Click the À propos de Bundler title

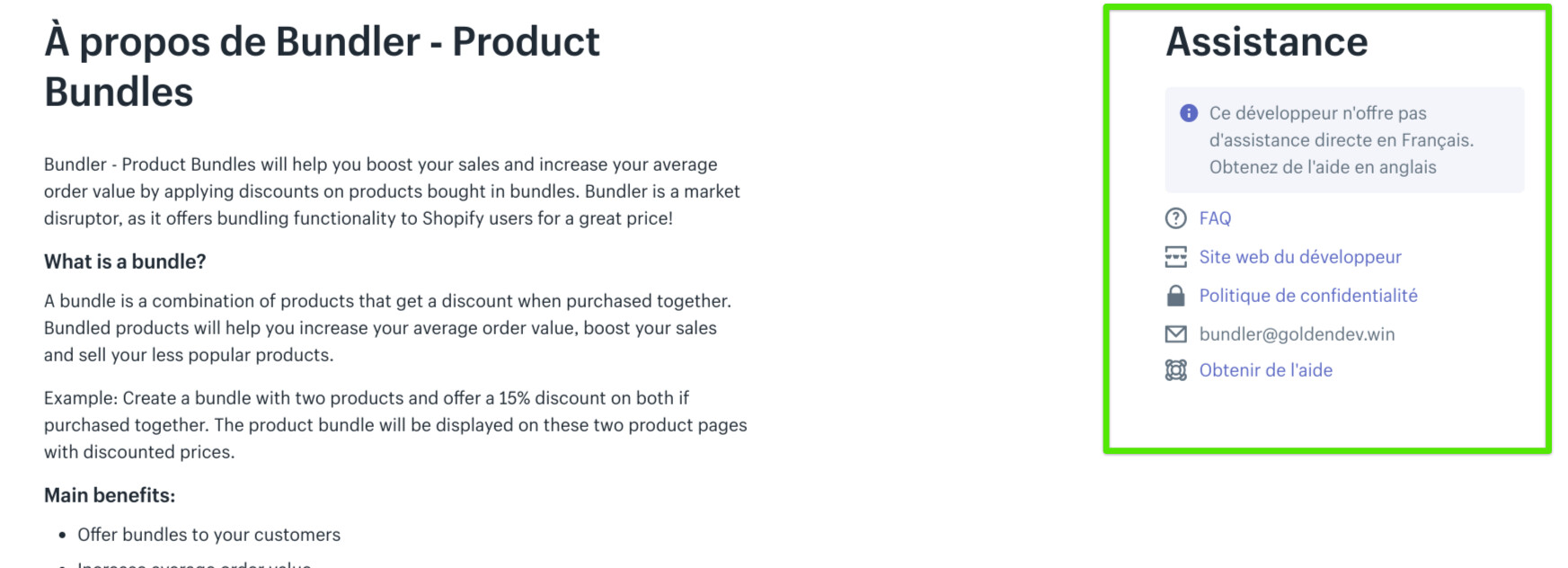[322, 67]
